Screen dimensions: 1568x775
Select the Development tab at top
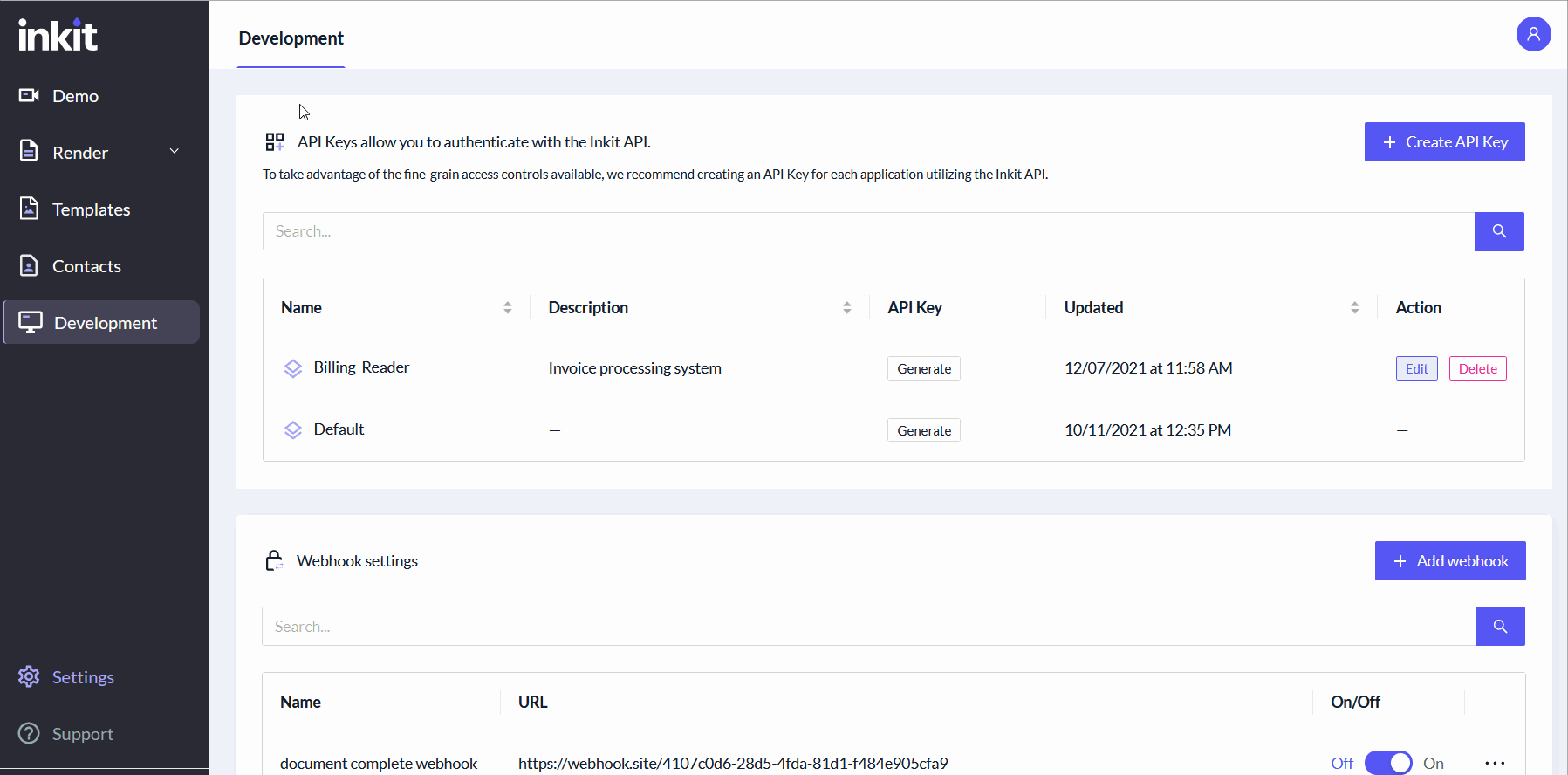(x=291, y=38)
